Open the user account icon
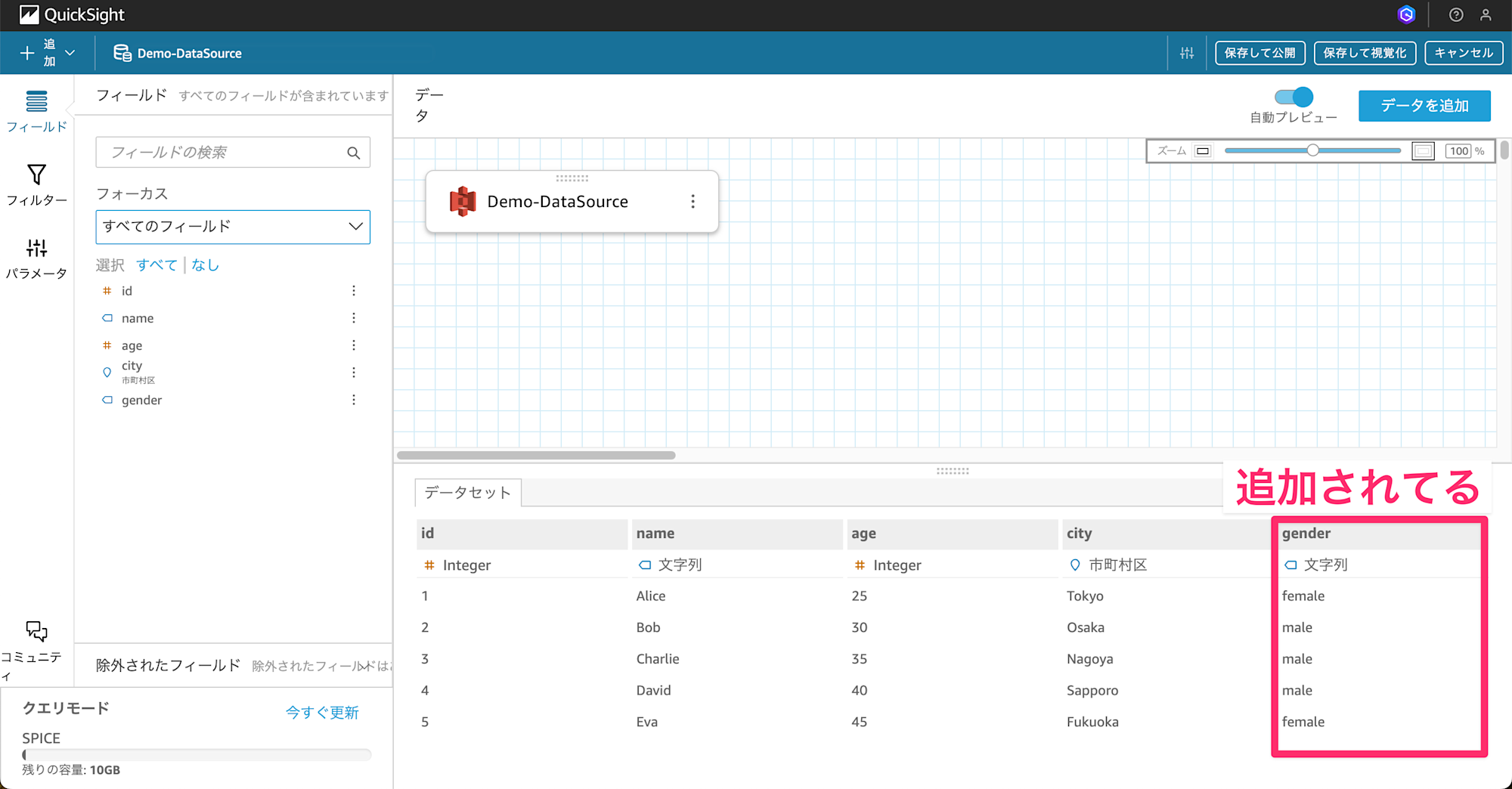 point(1486,14)
